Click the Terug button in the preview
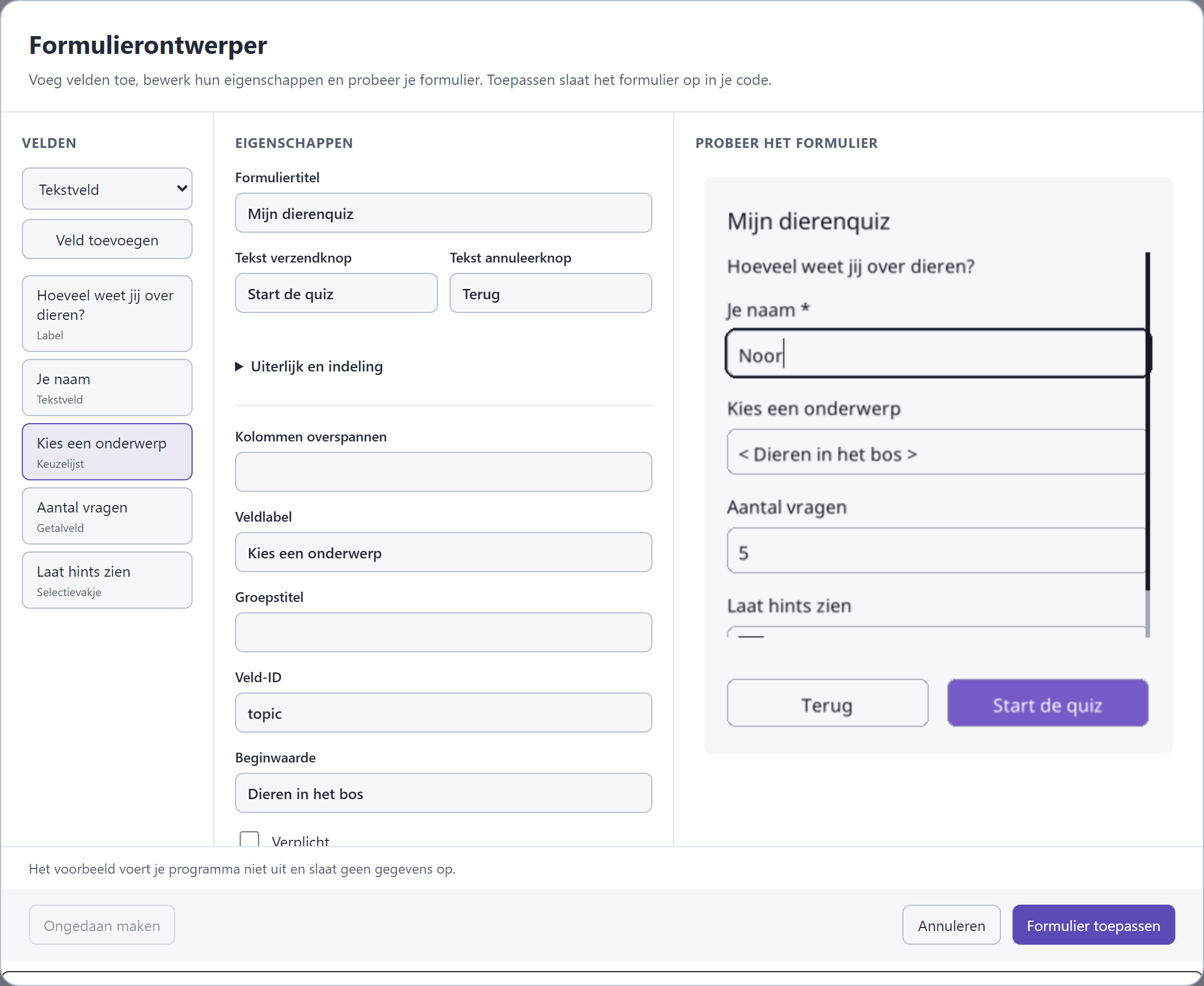 (827, 703)
